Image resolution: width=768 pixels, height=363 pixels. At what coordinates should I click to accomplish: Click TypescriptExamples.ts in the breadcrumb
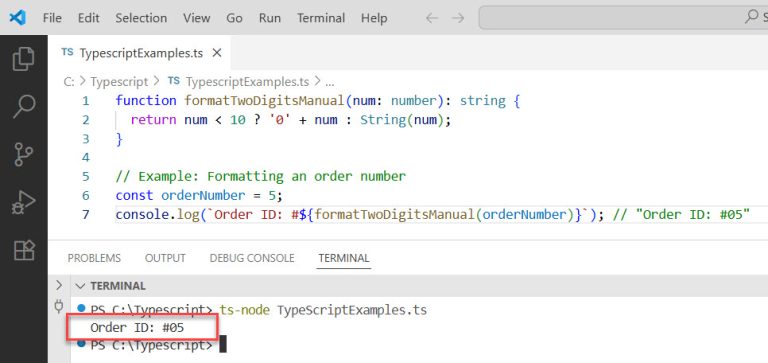pos(247,81)
